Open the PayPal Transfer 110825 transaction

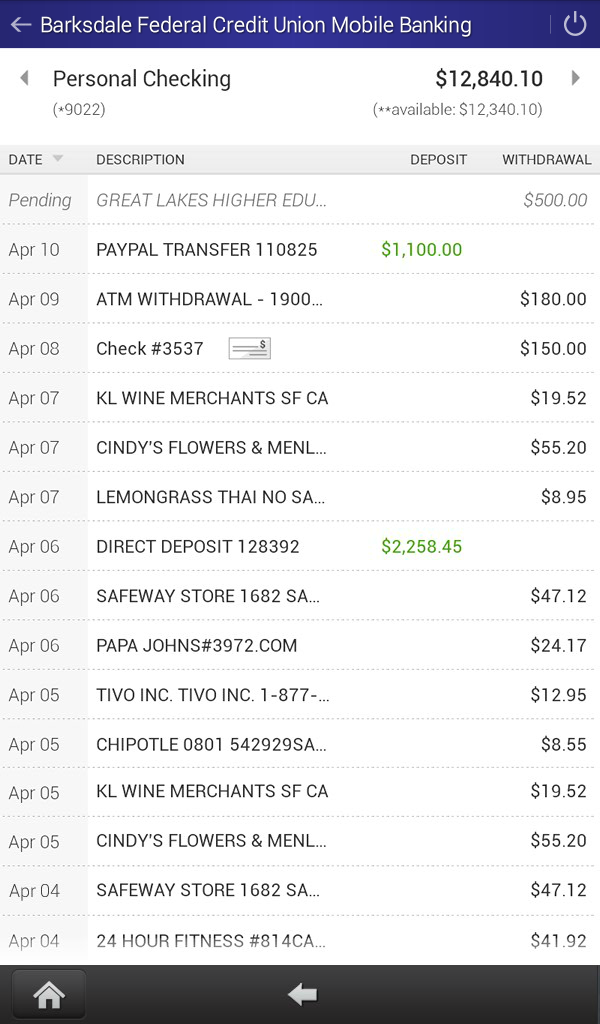[x=300, y=249]
